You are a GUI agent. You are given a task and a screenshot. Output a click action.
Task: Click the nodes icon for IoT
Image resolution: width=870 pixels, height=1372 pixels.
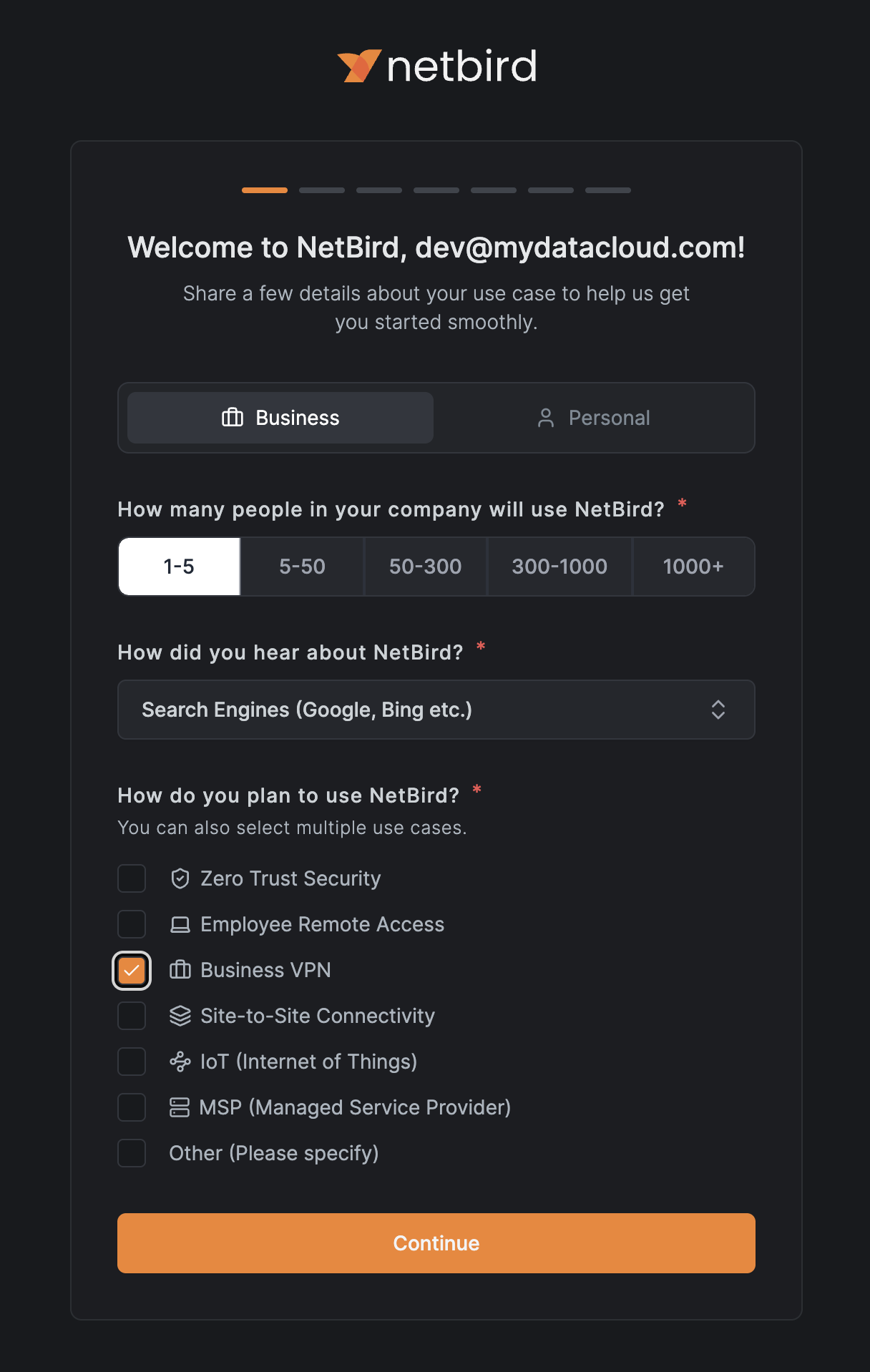(180, 1062)
